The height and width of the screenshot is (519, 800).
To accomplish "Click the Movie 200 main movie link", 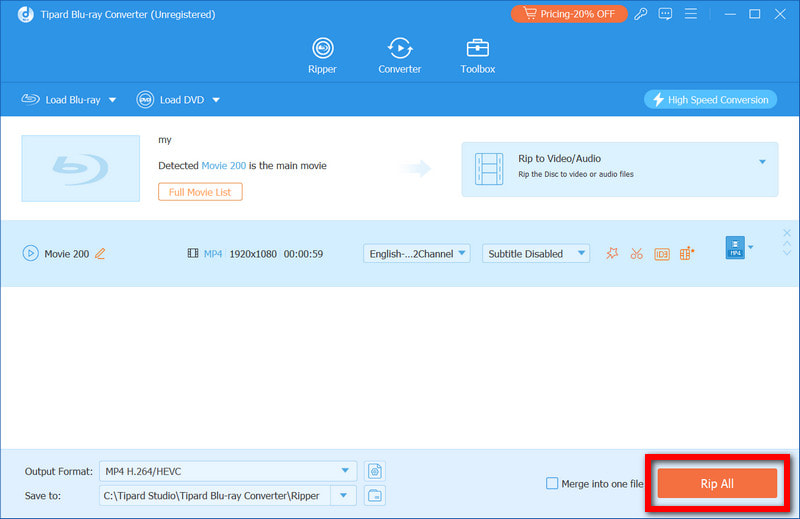I will [x=223, y=165].
